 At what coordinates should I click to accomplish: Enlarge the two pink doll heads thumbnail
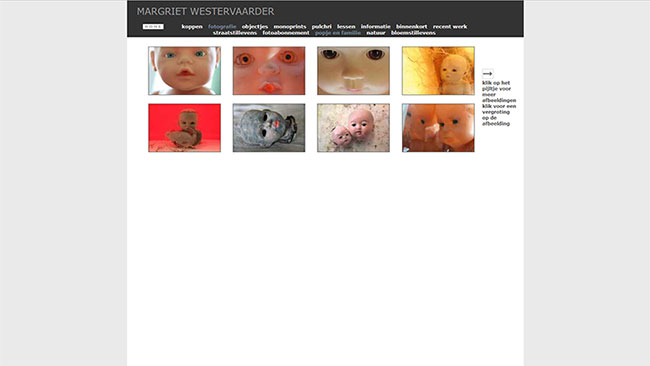(354, 128)
